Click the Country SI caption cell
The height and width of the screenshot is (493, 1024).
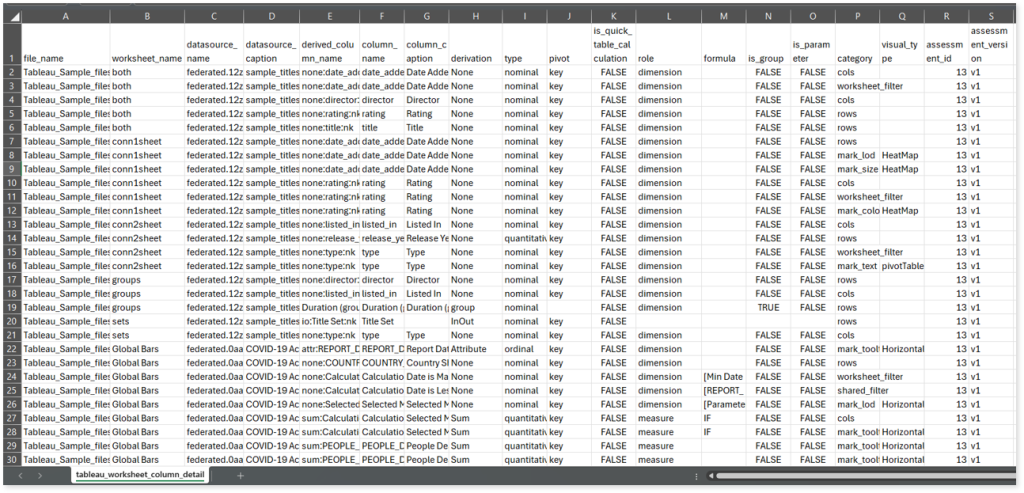tap(426, 363)
